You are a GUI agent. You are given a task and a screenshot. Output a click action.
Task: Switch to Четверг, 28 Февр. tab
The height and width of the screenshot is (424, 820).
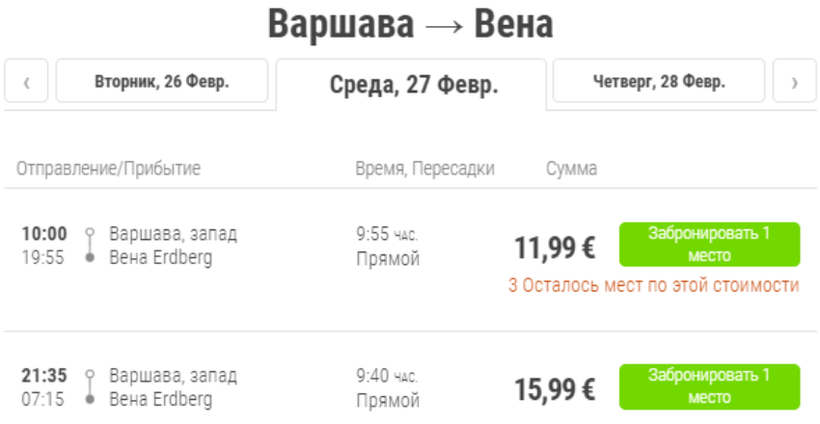click(659, 82)
